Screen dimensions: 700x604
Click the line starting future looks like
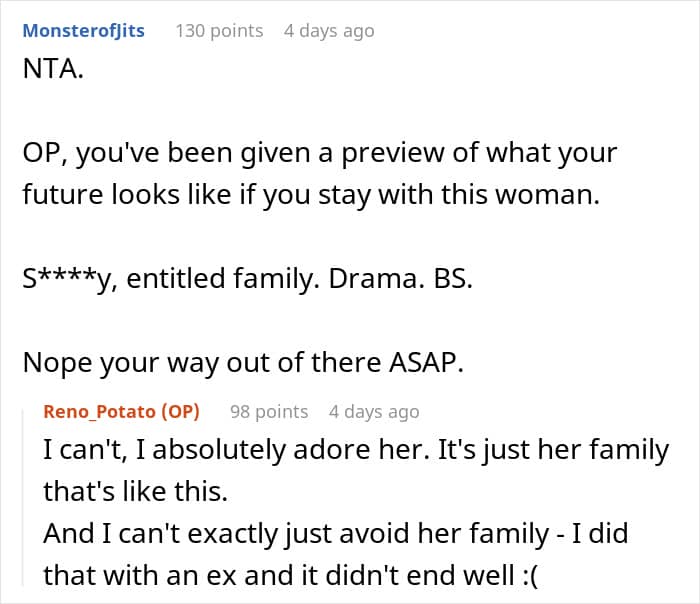click(x=311, y=195)
